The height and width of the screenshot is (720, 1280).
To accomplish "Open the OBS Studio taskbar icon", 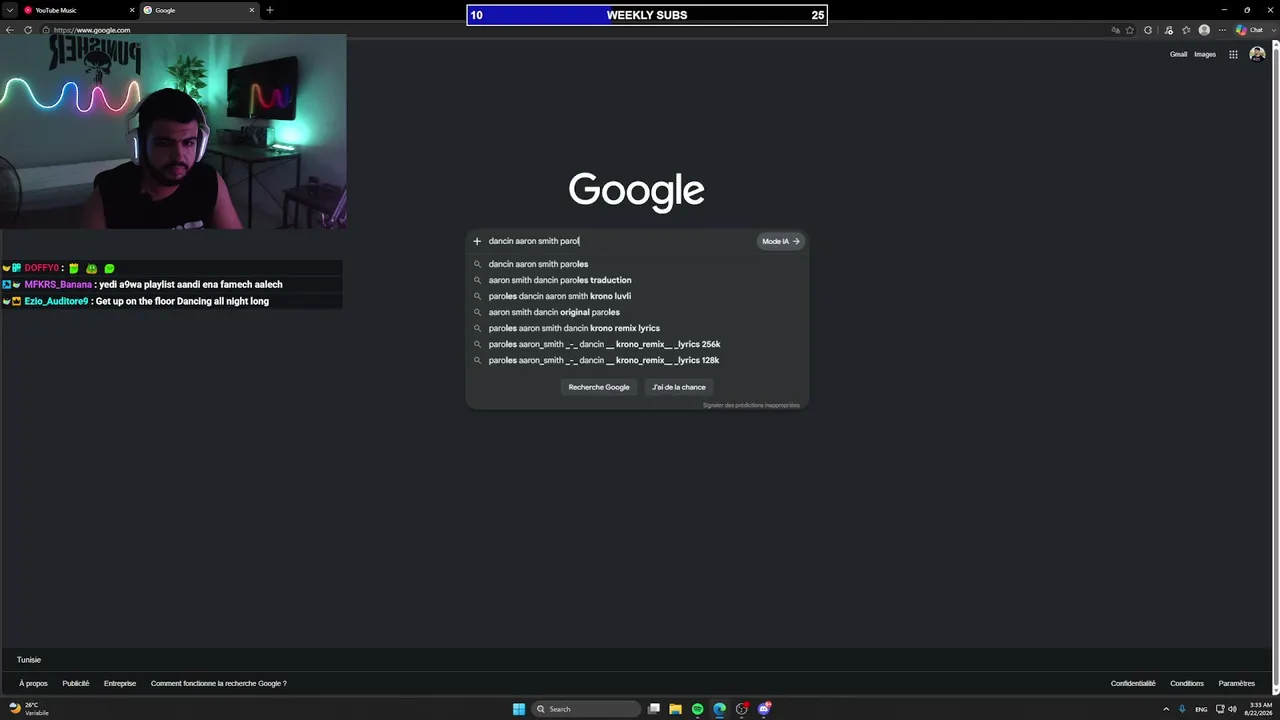I will tap(742, 709).
